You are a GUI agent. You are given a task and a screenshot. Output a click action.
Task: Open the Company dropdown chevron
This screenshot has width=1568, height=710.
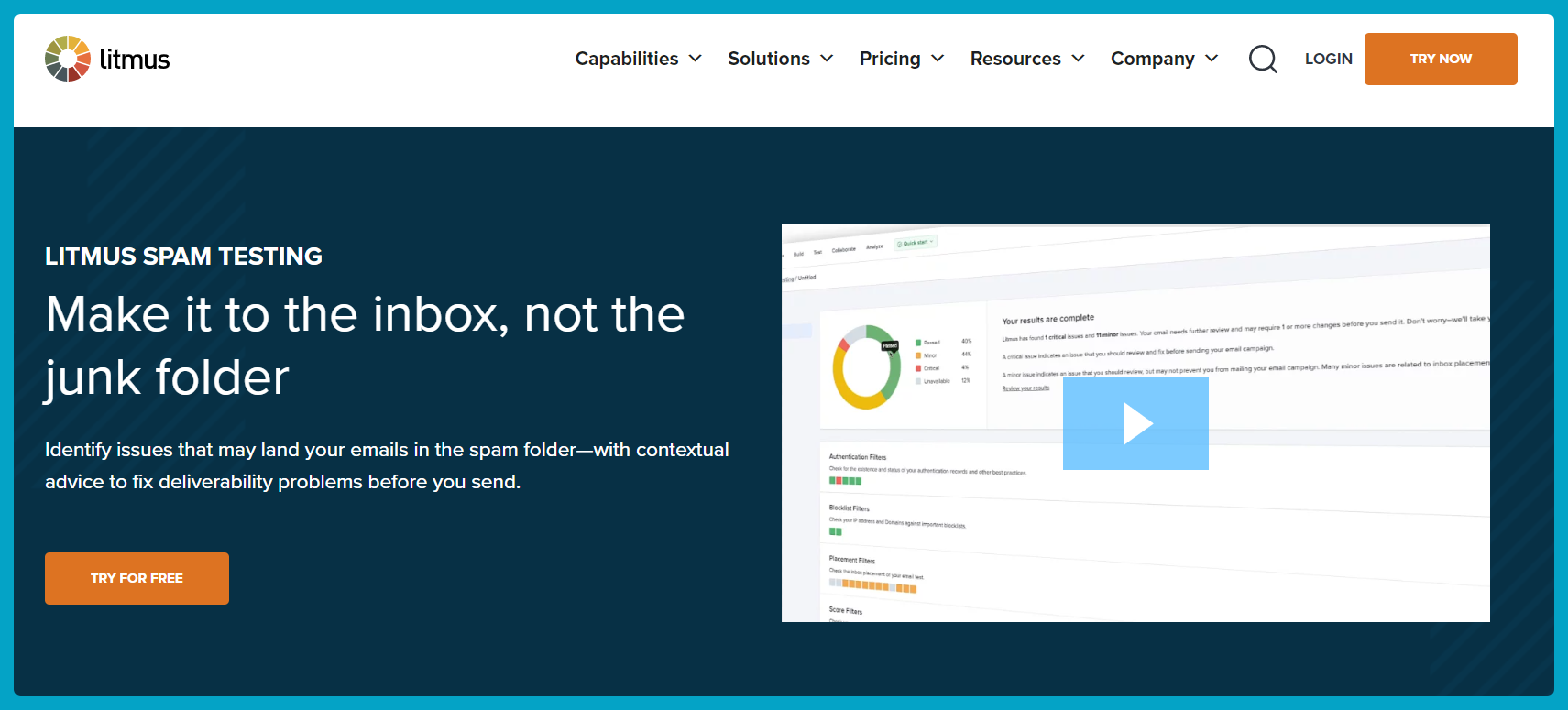(1212, 59)
